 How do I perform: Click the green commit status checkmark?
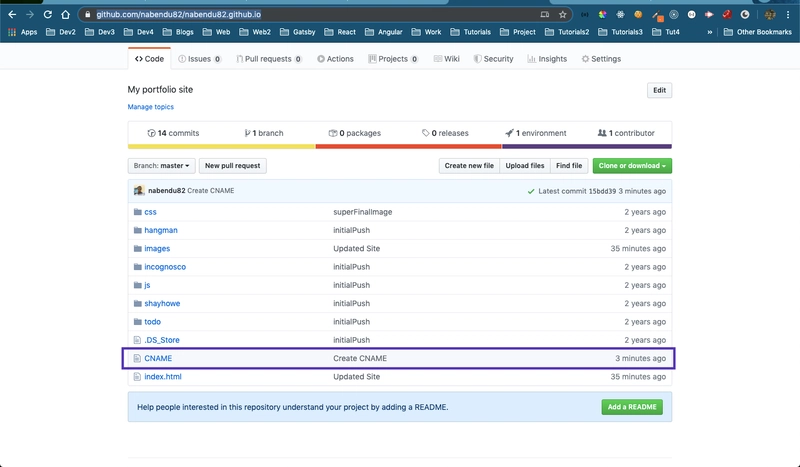tap(531, 191)
